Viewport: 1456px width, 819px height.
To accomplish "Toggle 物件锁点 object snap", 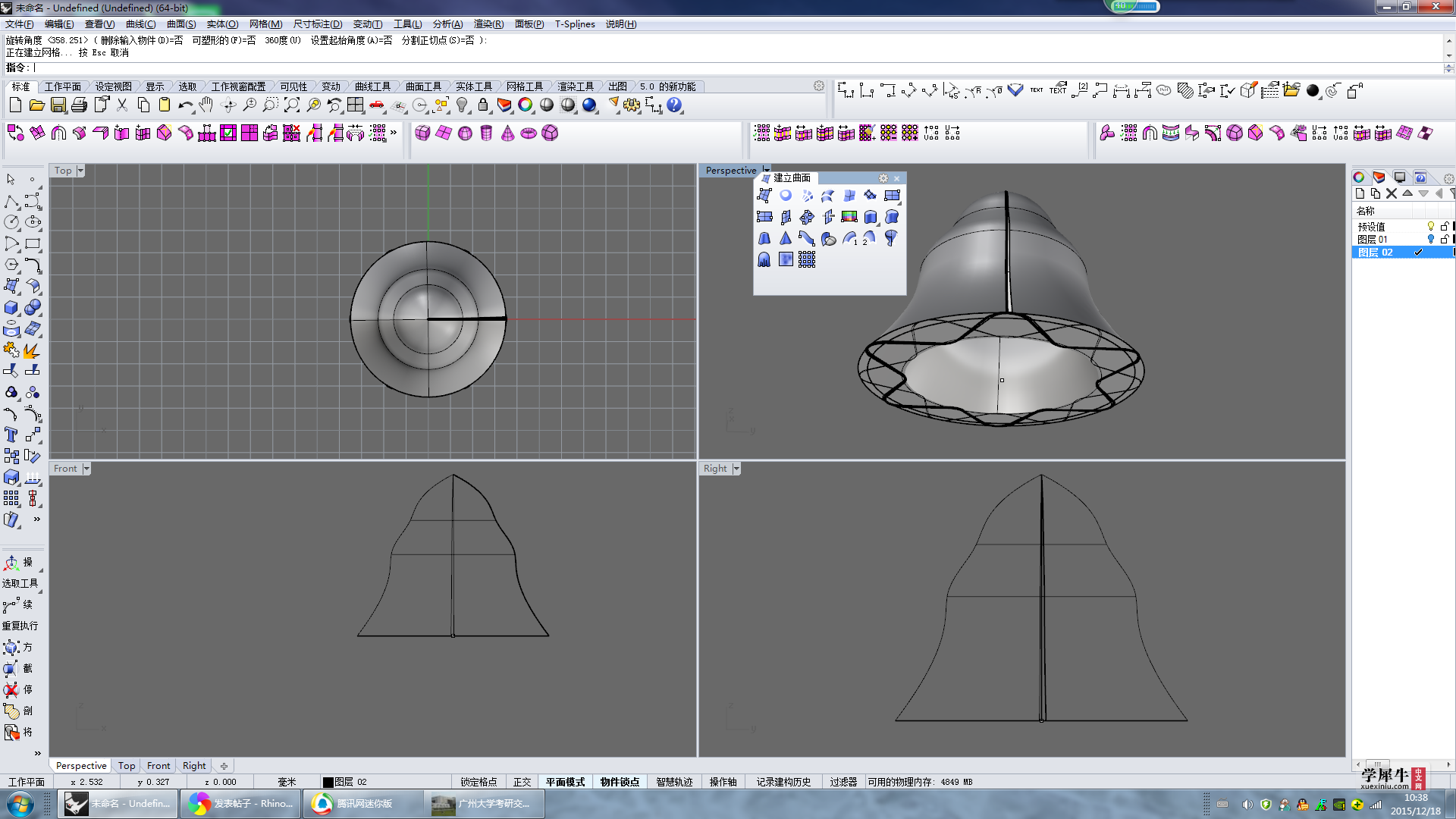I will (x=620, y=782).
